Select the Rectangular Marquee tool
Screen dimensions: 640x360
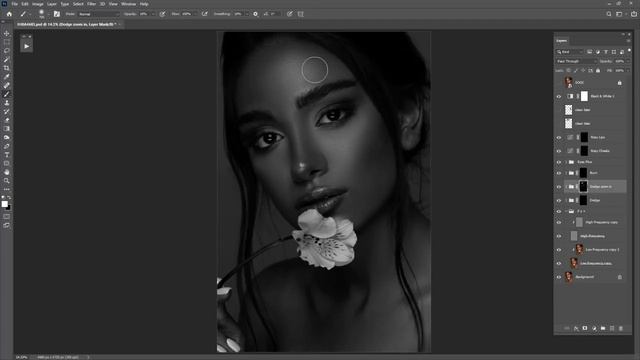pyautogui.click(x=7, y=42)
